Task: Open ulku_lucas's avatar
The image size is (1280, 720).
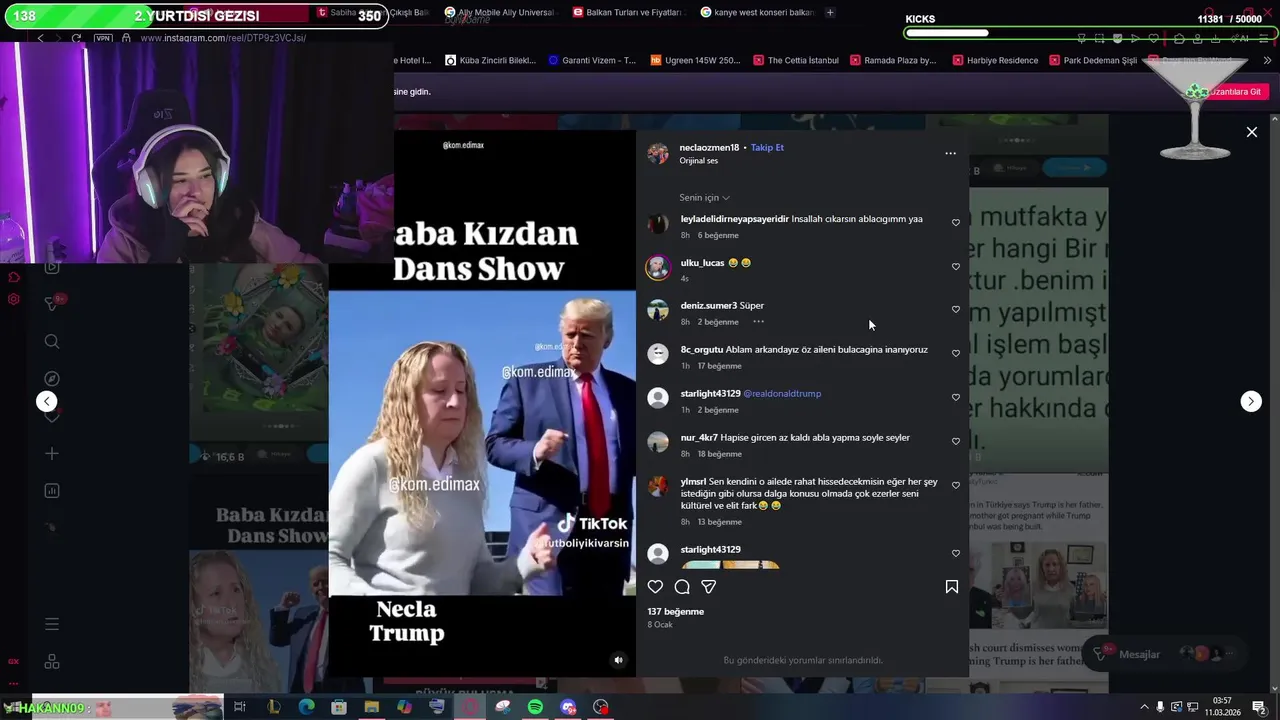Action: pyautogui.click(x=658, y=267)
